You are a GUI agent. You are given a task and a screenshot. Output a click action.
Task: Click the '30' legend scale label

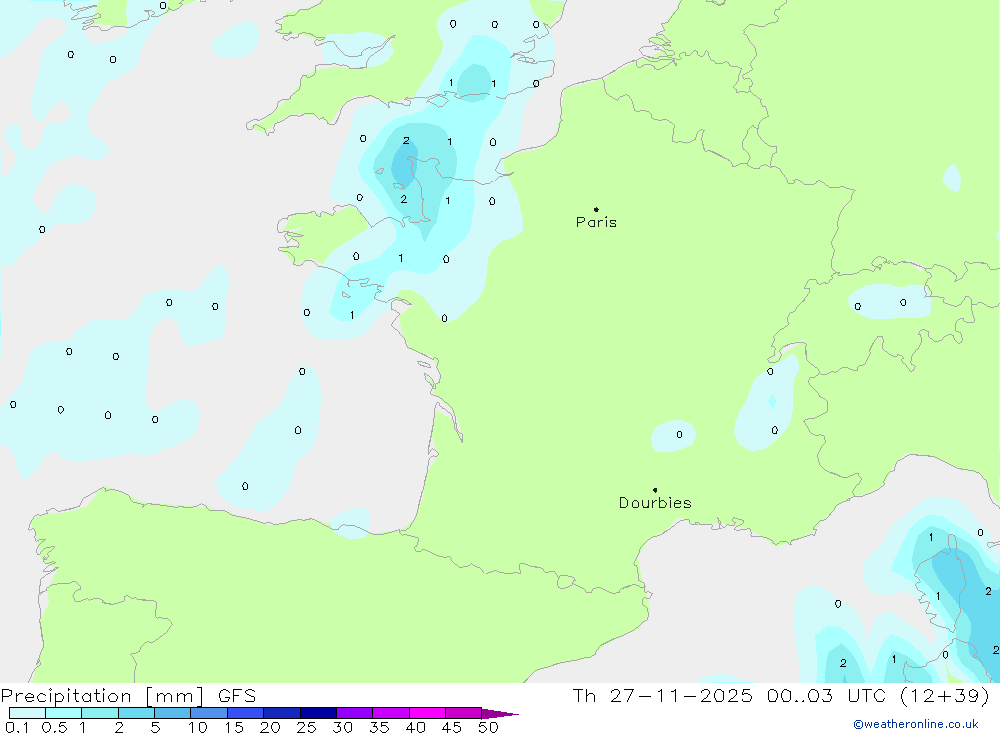[343, 727]
